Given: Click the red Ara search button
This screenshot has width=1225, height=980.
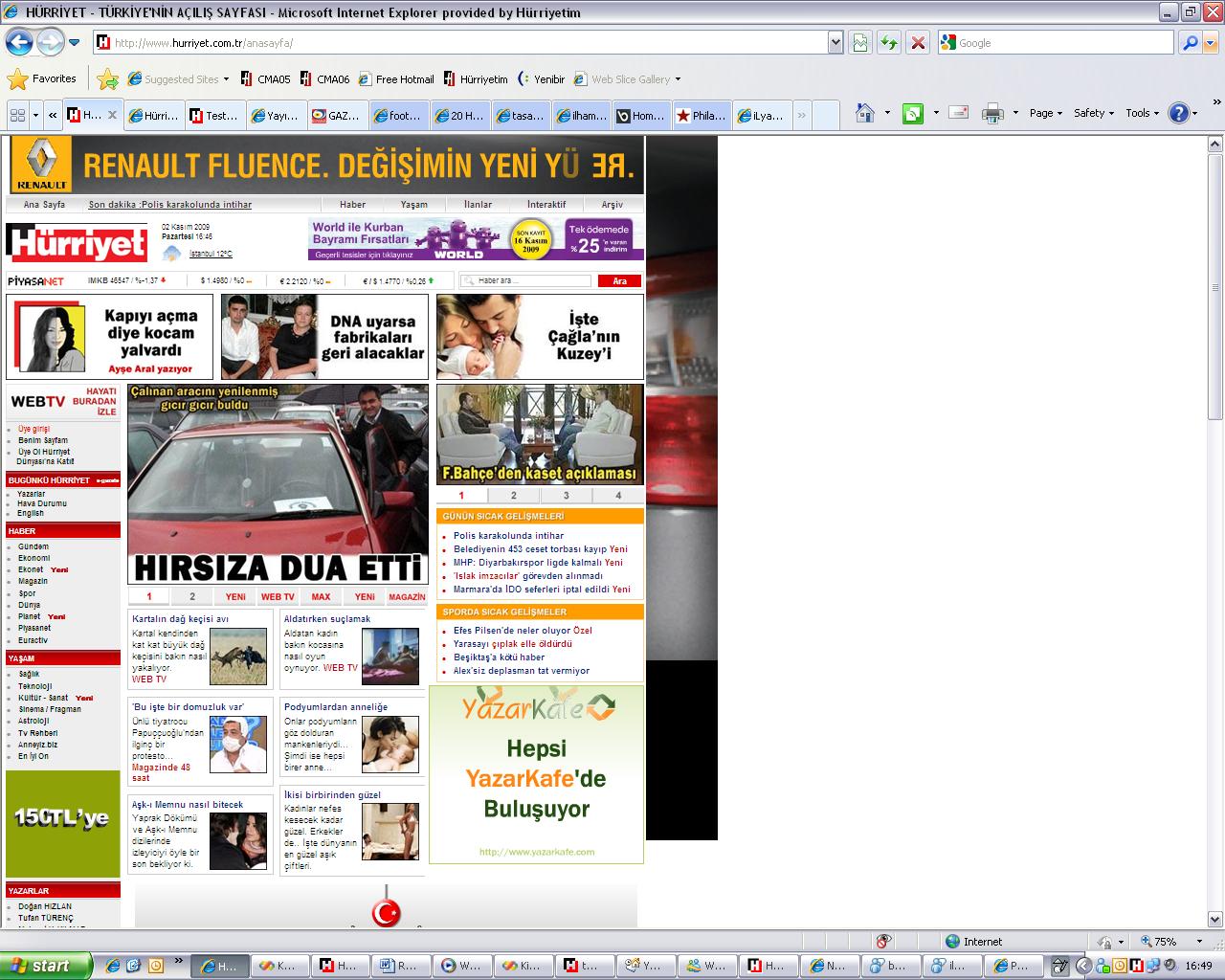Looking at the screenshot, I should click(619, 281).
